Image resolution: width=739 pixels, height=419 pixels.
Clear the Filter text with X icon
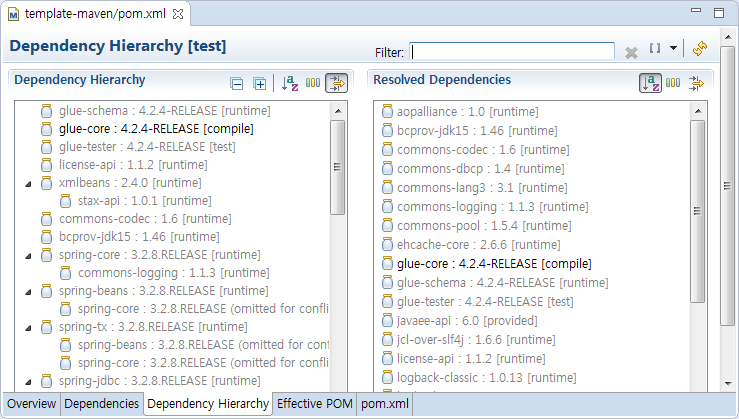click(631, 53)
